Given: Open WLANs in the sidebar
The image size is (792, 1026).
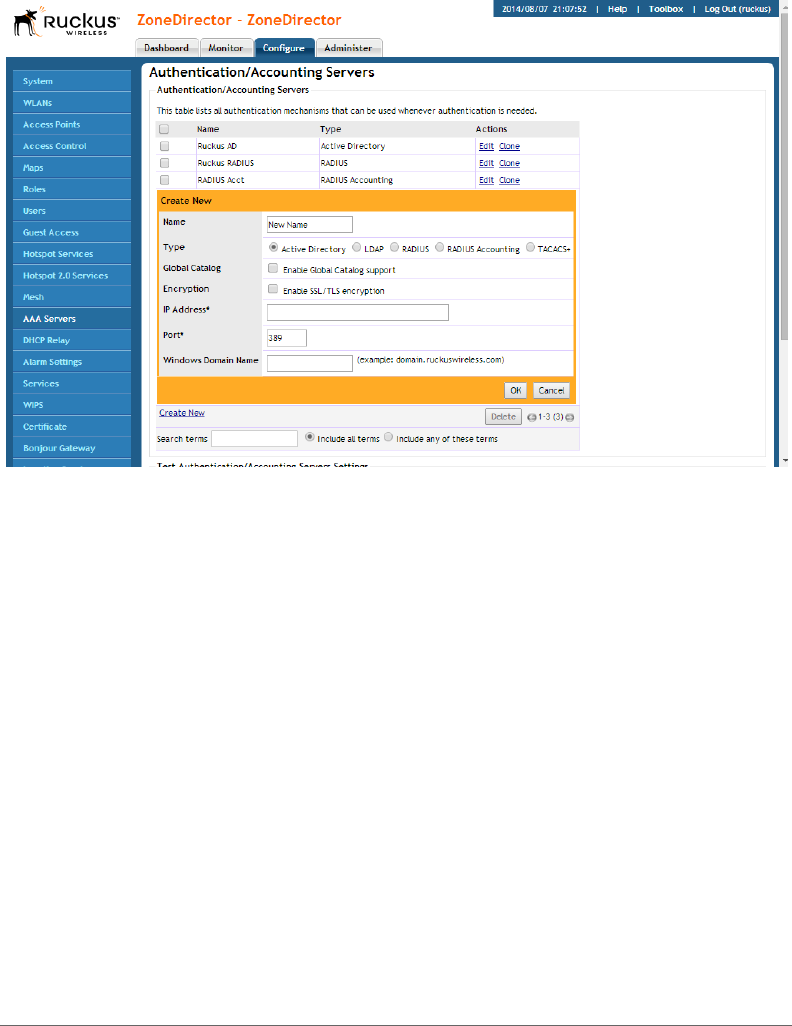Looking at the screenshot, I should [72, 103].
